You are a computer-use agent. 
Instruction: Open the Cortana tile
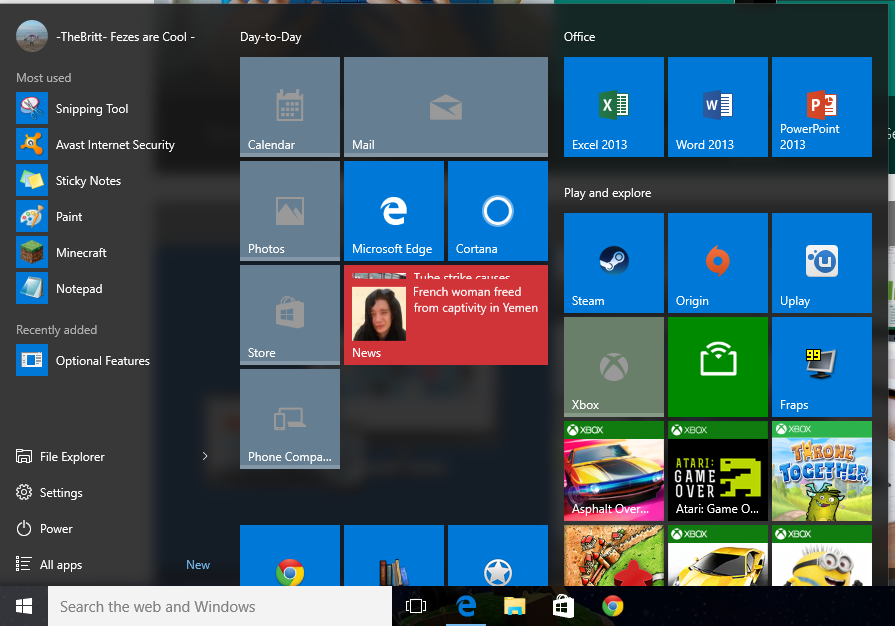(x=498, y=211)
